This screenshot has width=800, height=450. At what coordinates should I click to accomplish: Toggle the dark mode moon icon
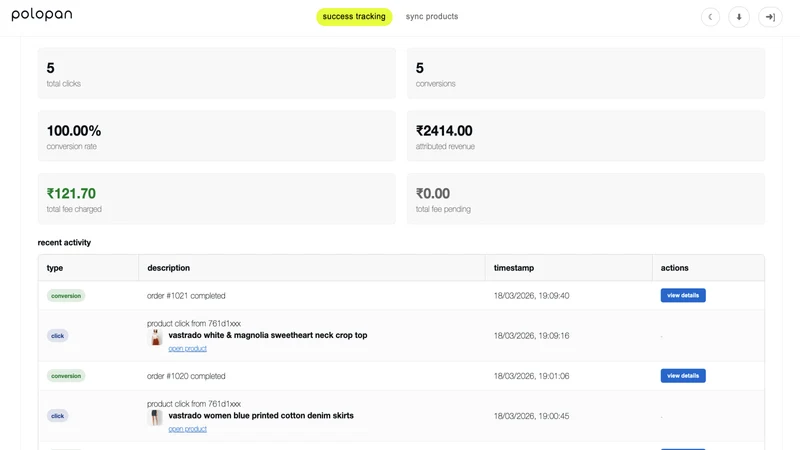[710, 17]
